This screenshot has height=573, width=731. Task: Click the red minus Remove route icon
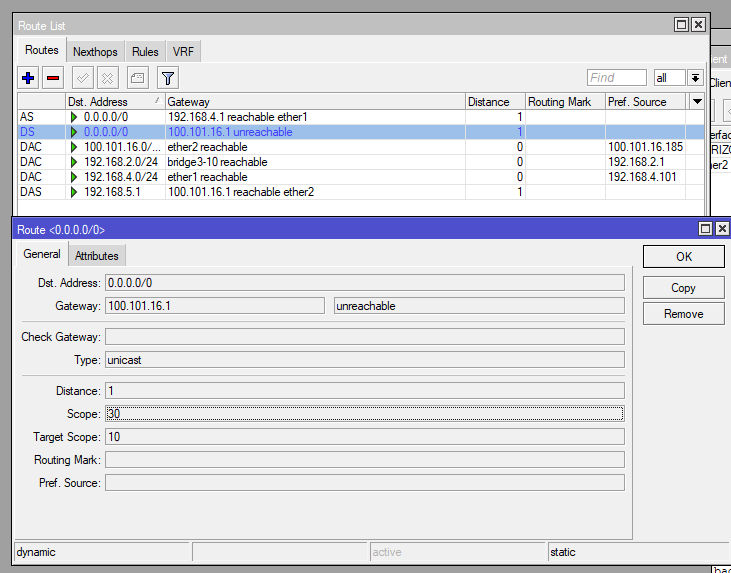(53, 77)
